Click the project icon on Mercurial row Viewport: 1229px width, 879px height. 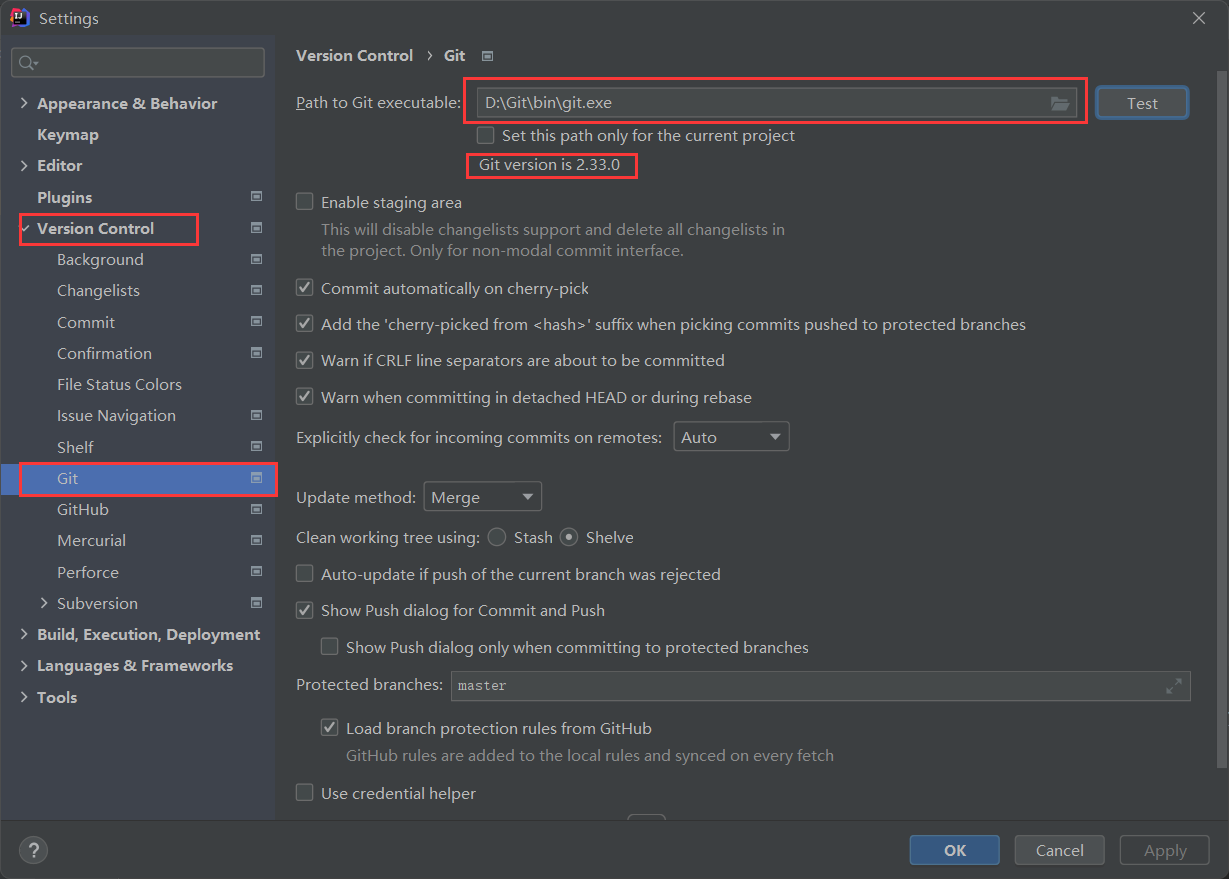click(x=256, y=540)
